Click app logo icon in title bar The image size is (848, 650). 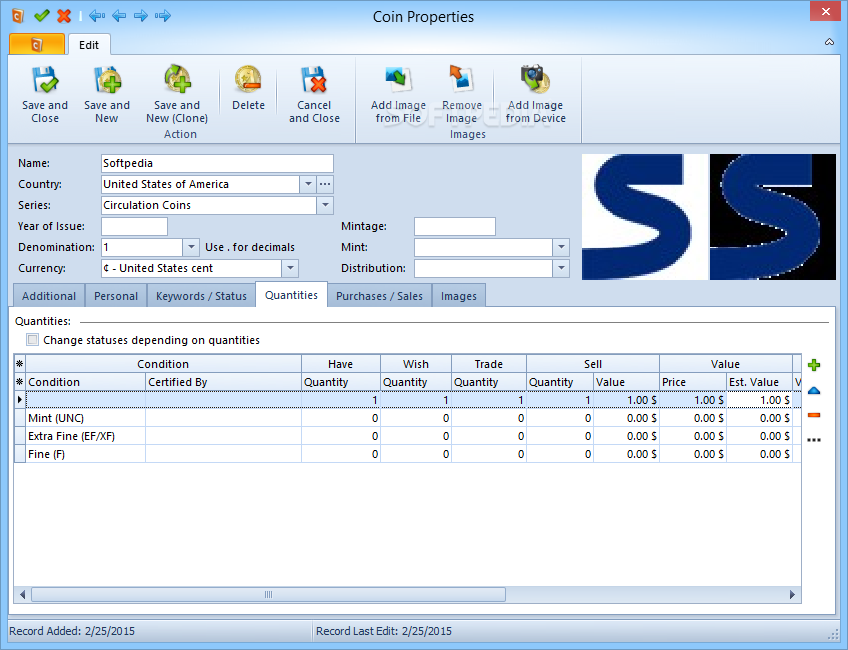pos(18,16)
